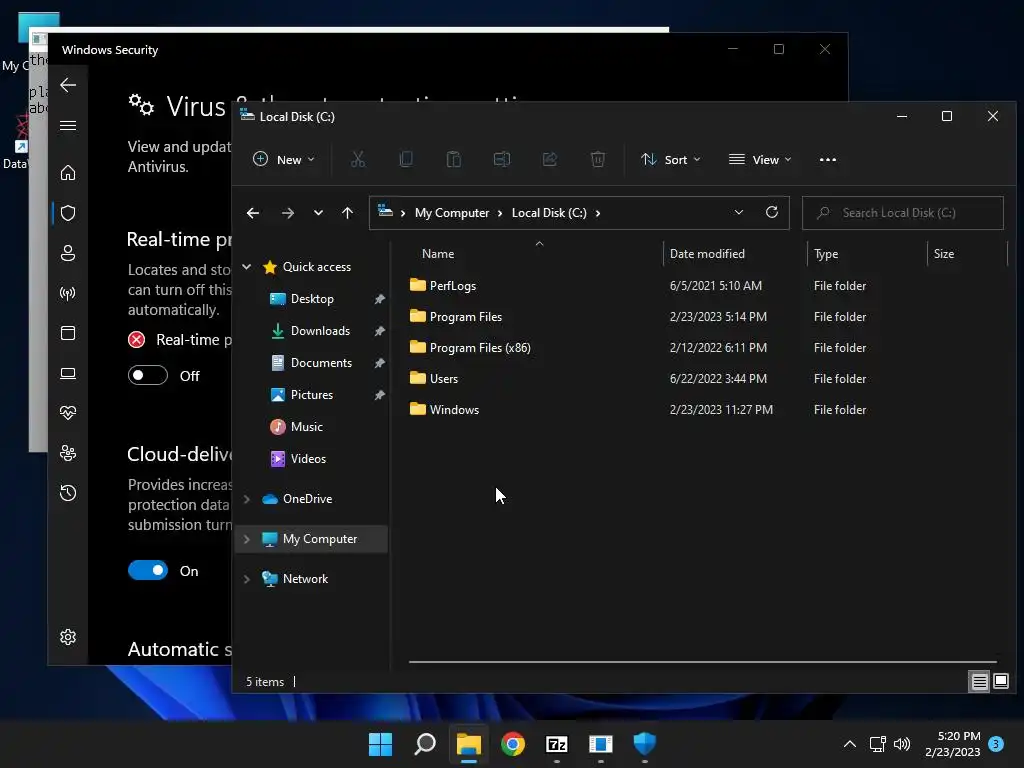The width and height of the screenshot is (1024, 768).
Task: Open Virus & threat protection shield in sidebar
Action: (68, 213)
